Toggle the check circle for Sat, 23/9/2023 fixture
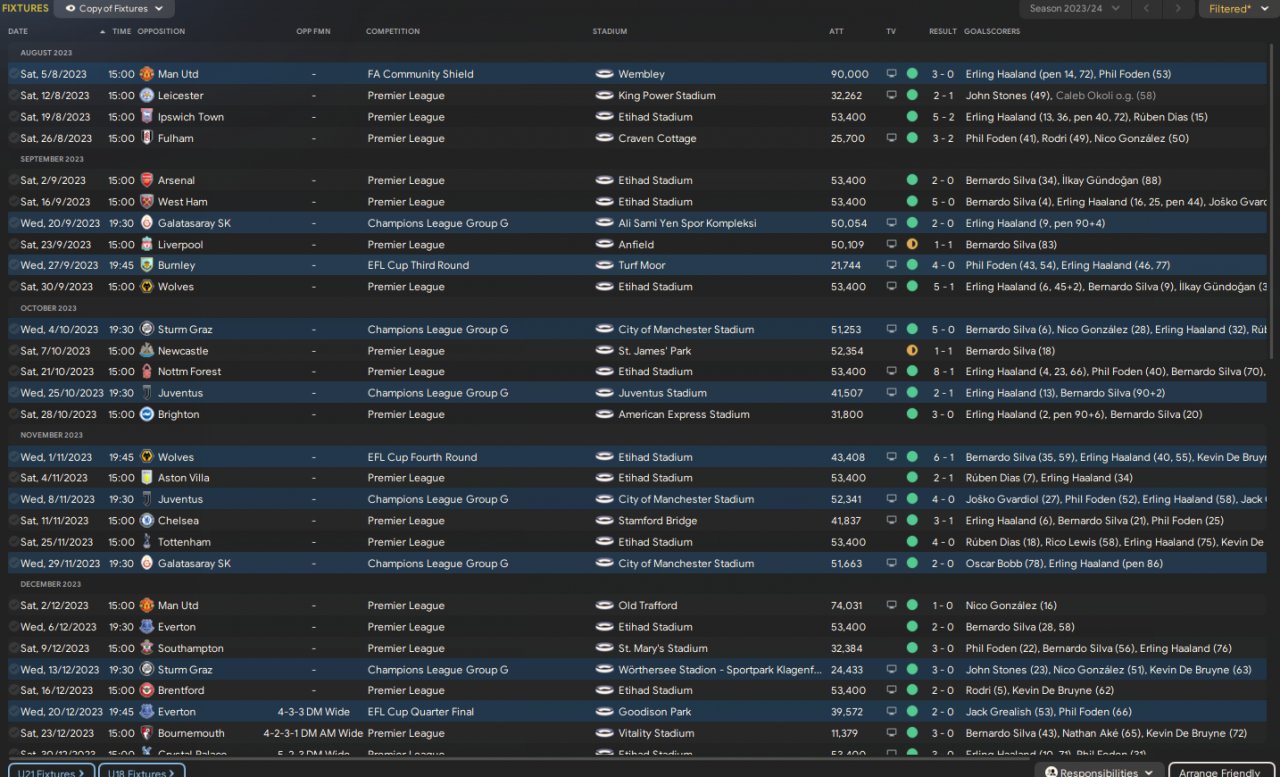 click(14, 244)
